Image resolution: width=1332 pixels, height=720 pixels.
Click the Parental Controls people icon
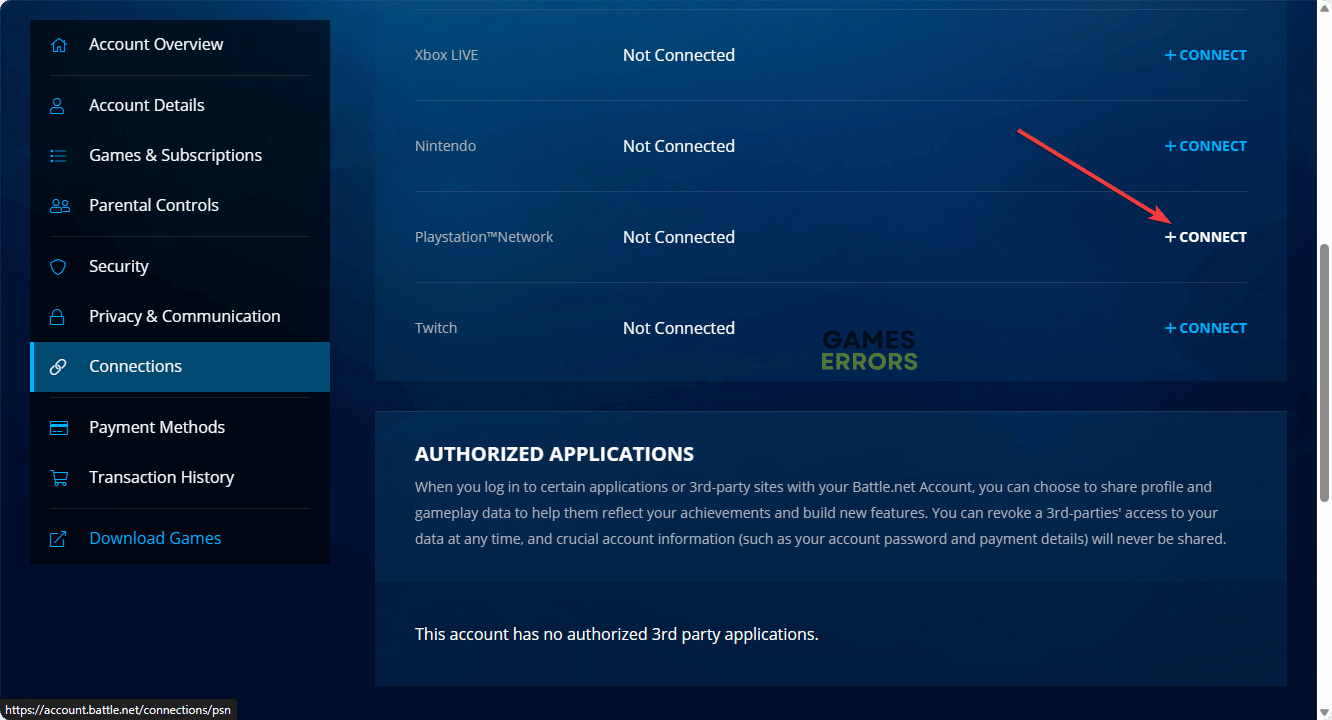click(x=59, y=206)
